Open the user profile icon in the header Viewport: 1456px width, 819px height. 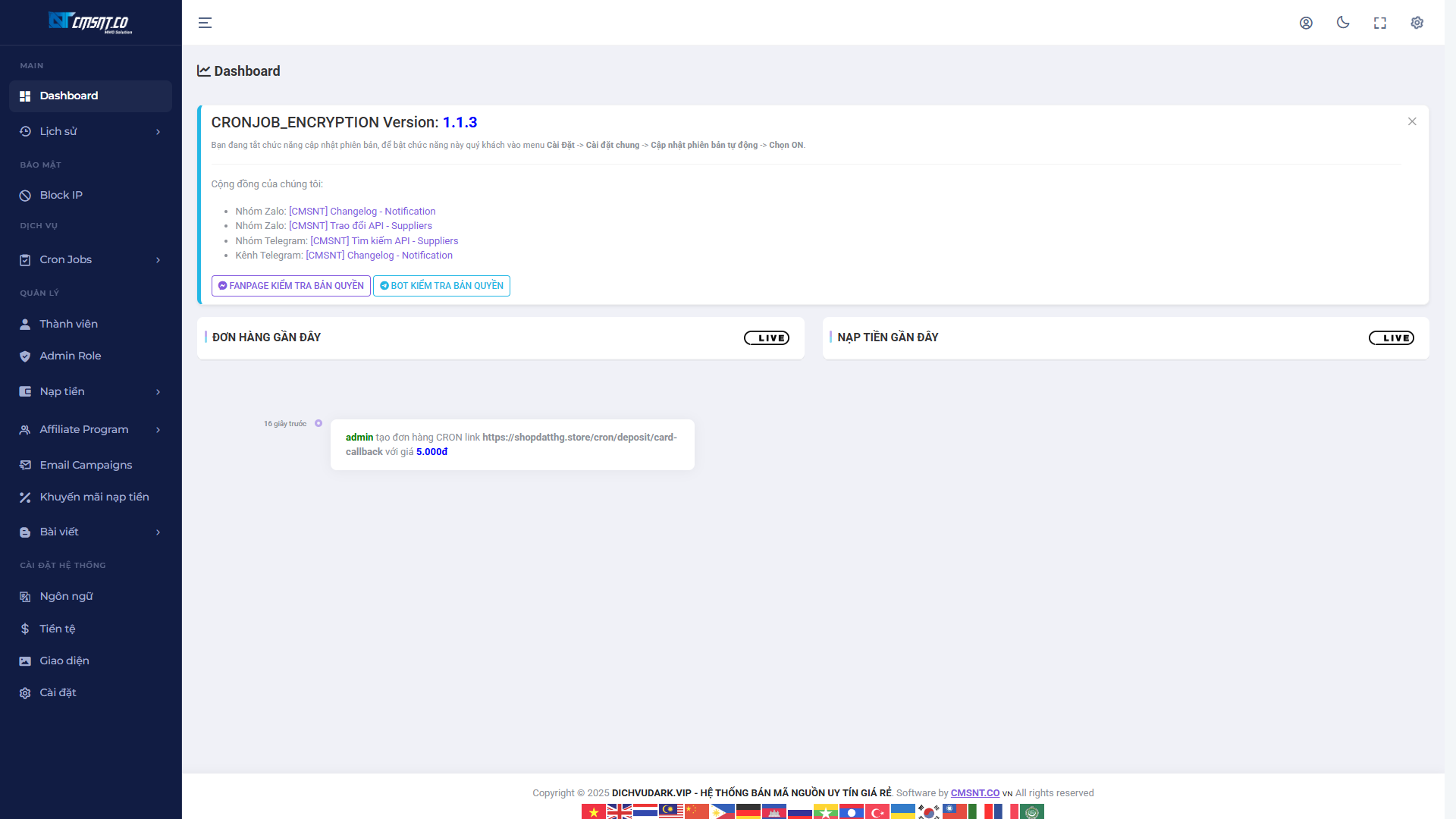click(x=1306, y=23)
